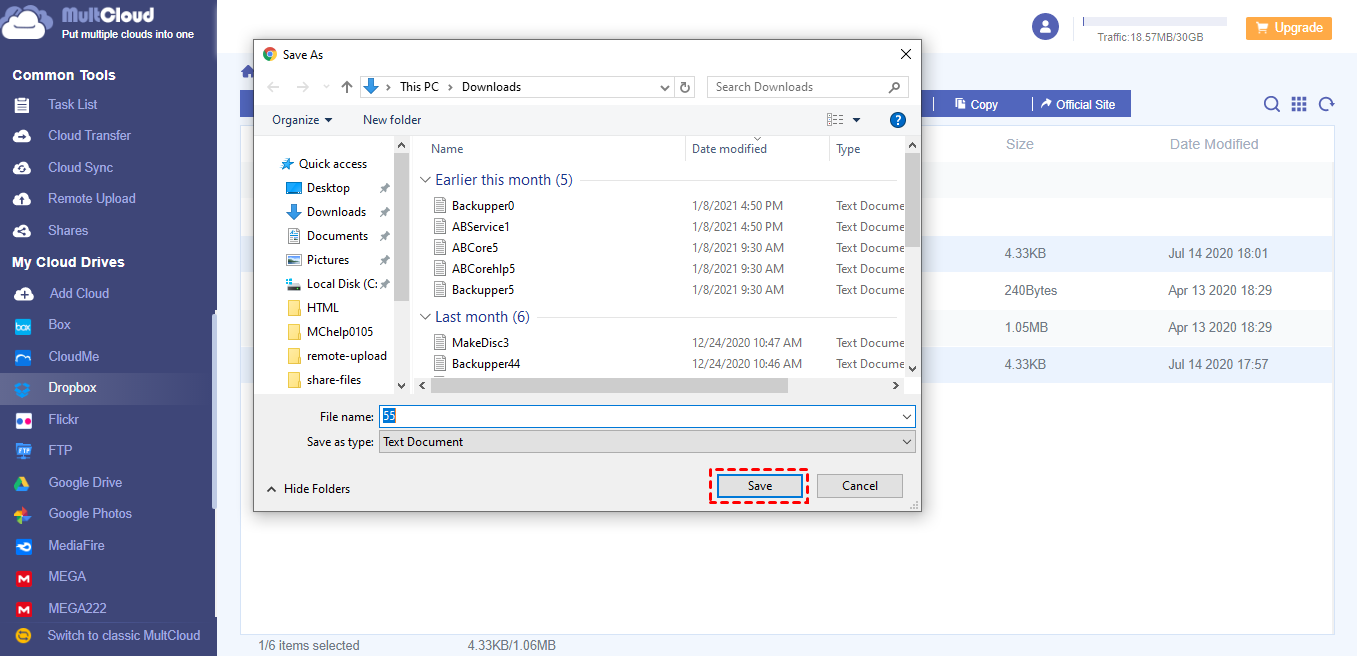Sort MultCloud files by Size column
This screenshot has height=656, width=1357.
pos(1020,144)
